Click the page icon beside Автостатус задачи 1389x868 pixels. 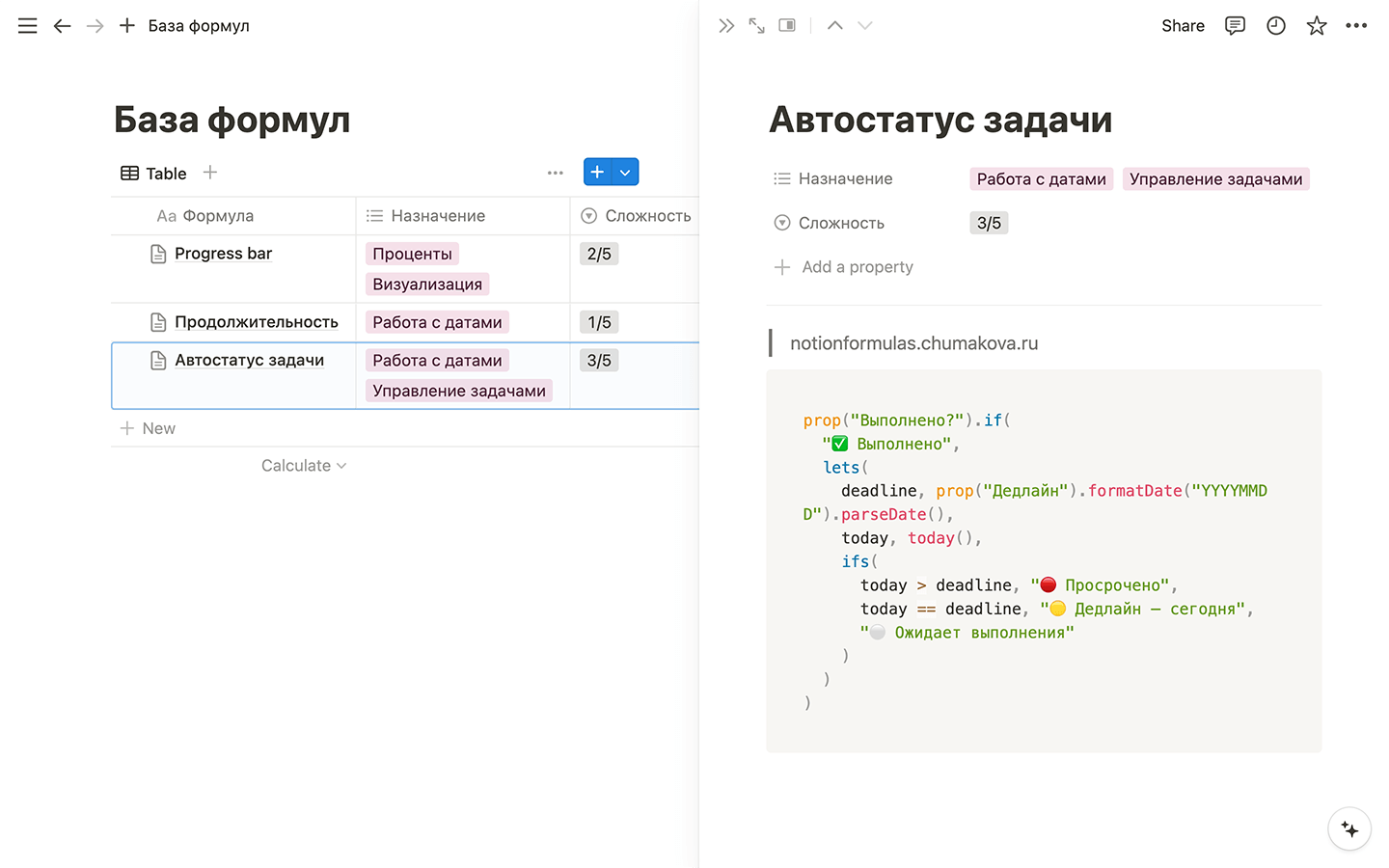click(159, 361)
